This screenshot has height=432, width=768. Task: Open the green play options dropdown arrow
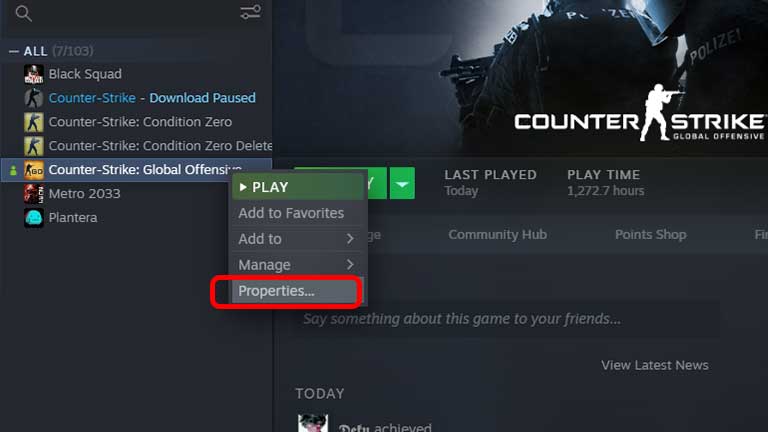[x=402, y=183]
